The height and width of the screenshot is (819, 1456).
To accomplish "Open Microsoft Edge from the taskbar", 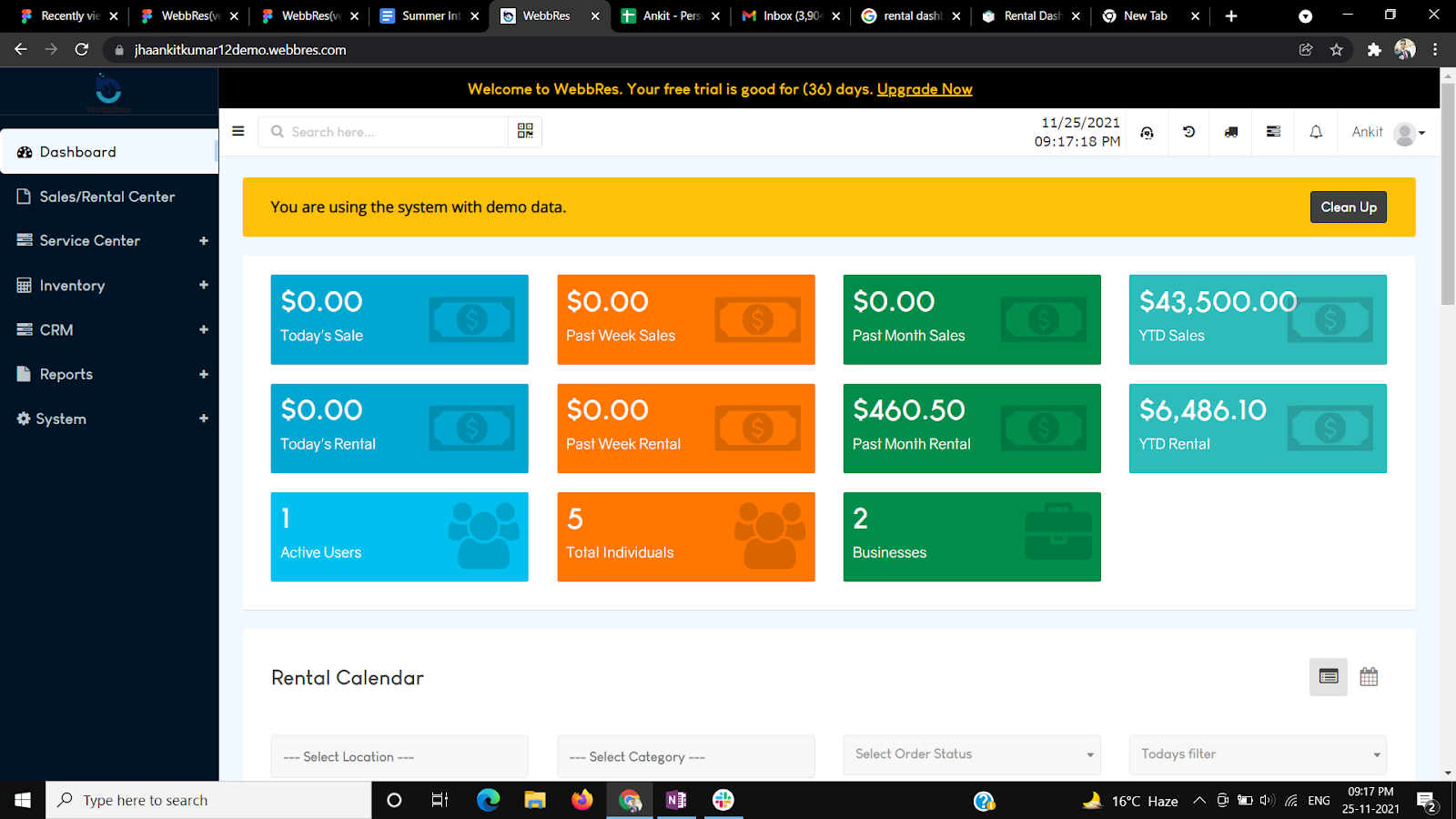I will pyautogui.click(x=489, y=800).
